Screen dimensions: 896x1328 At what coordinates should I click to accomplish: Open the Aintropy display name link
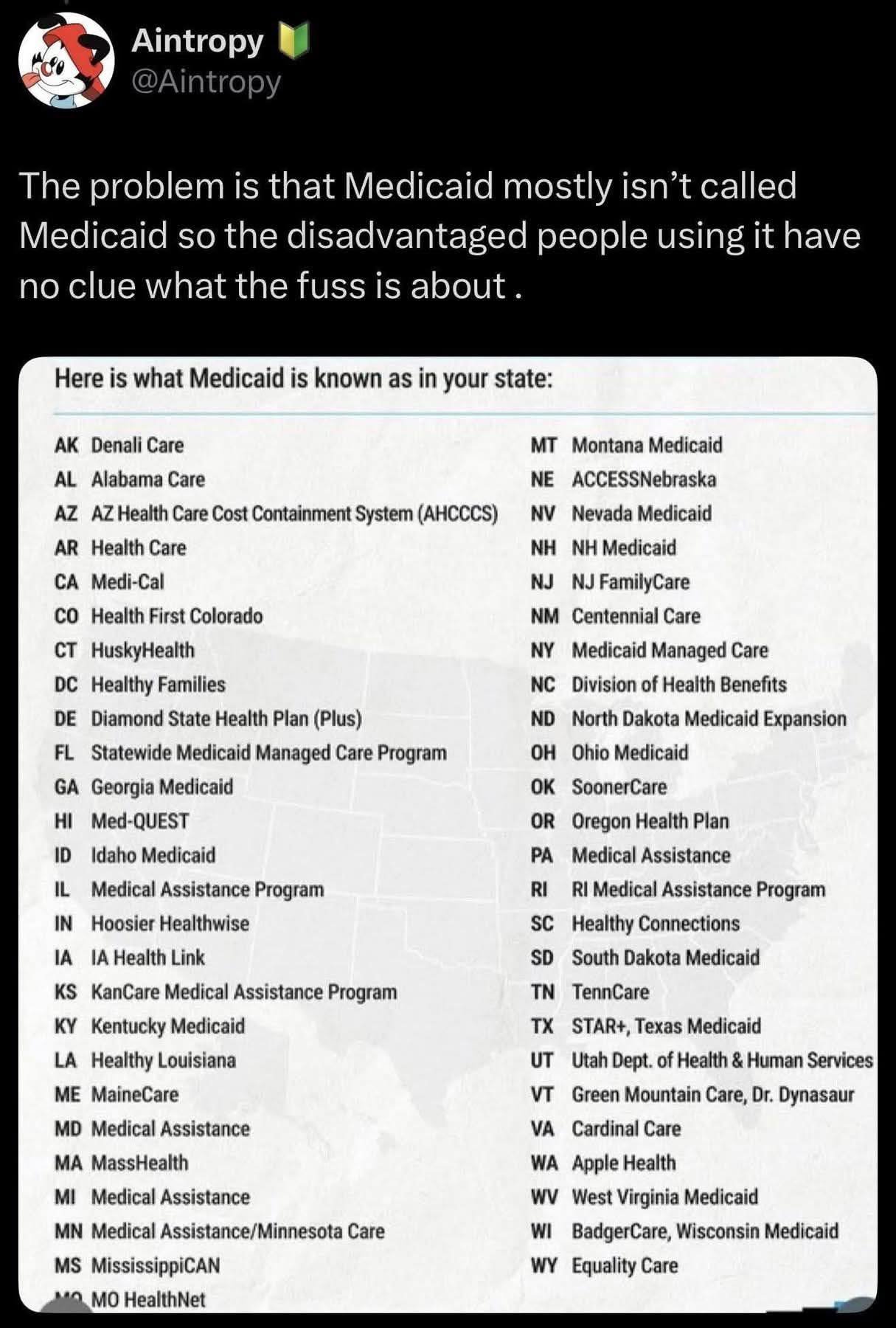pos(197,41)
